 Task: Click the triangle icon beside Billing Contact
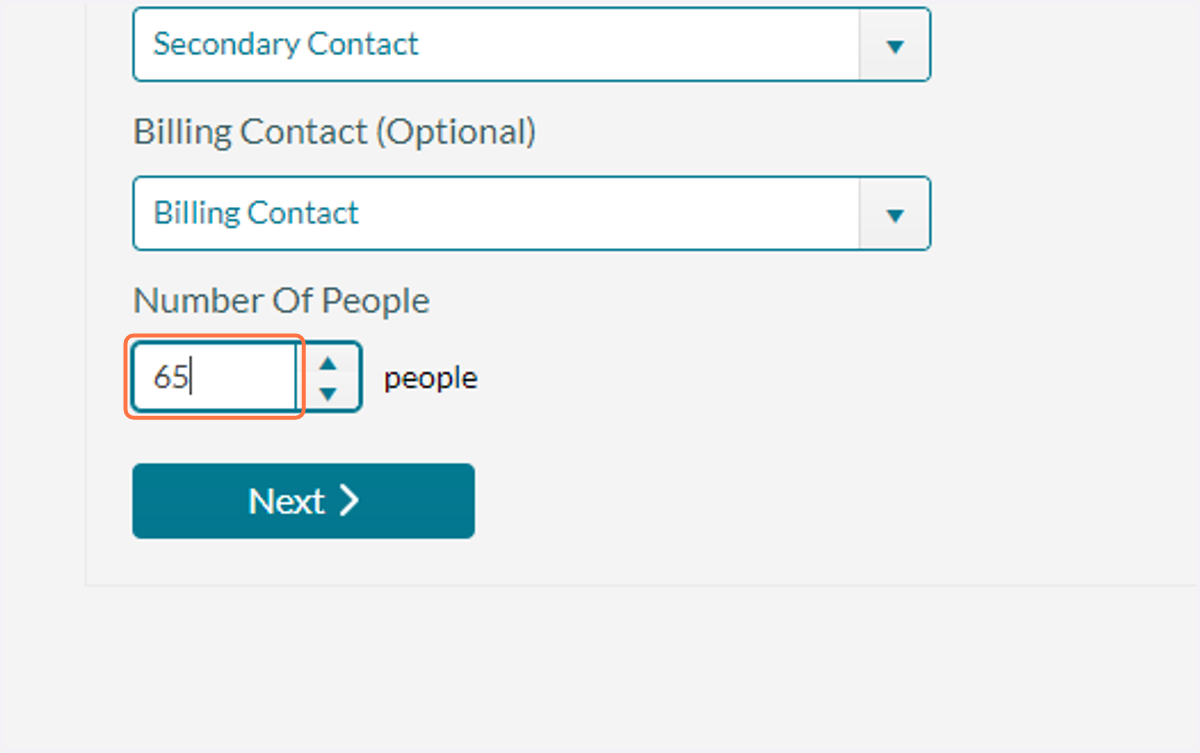pos(895,215)
